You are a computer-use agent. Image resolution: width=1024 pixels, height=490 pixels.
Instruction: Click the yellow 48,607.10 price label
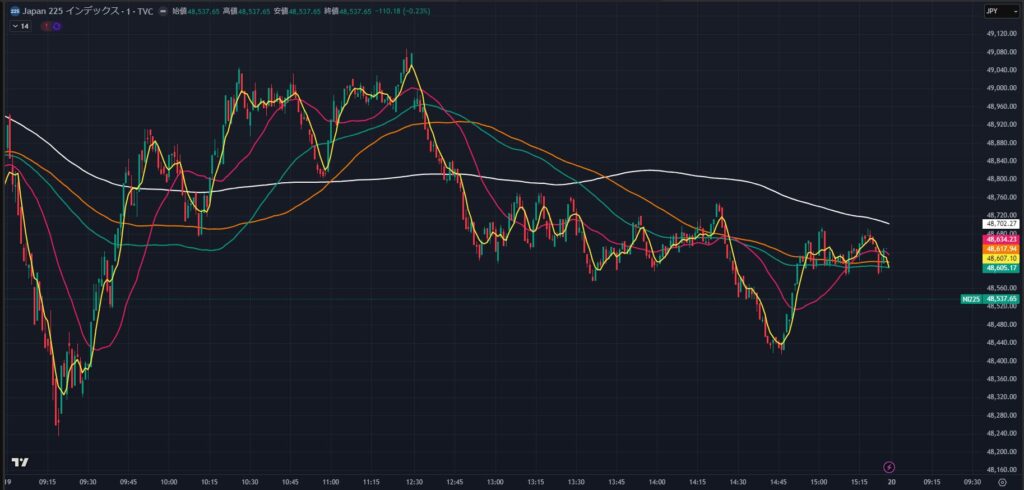click(1000, 258)
